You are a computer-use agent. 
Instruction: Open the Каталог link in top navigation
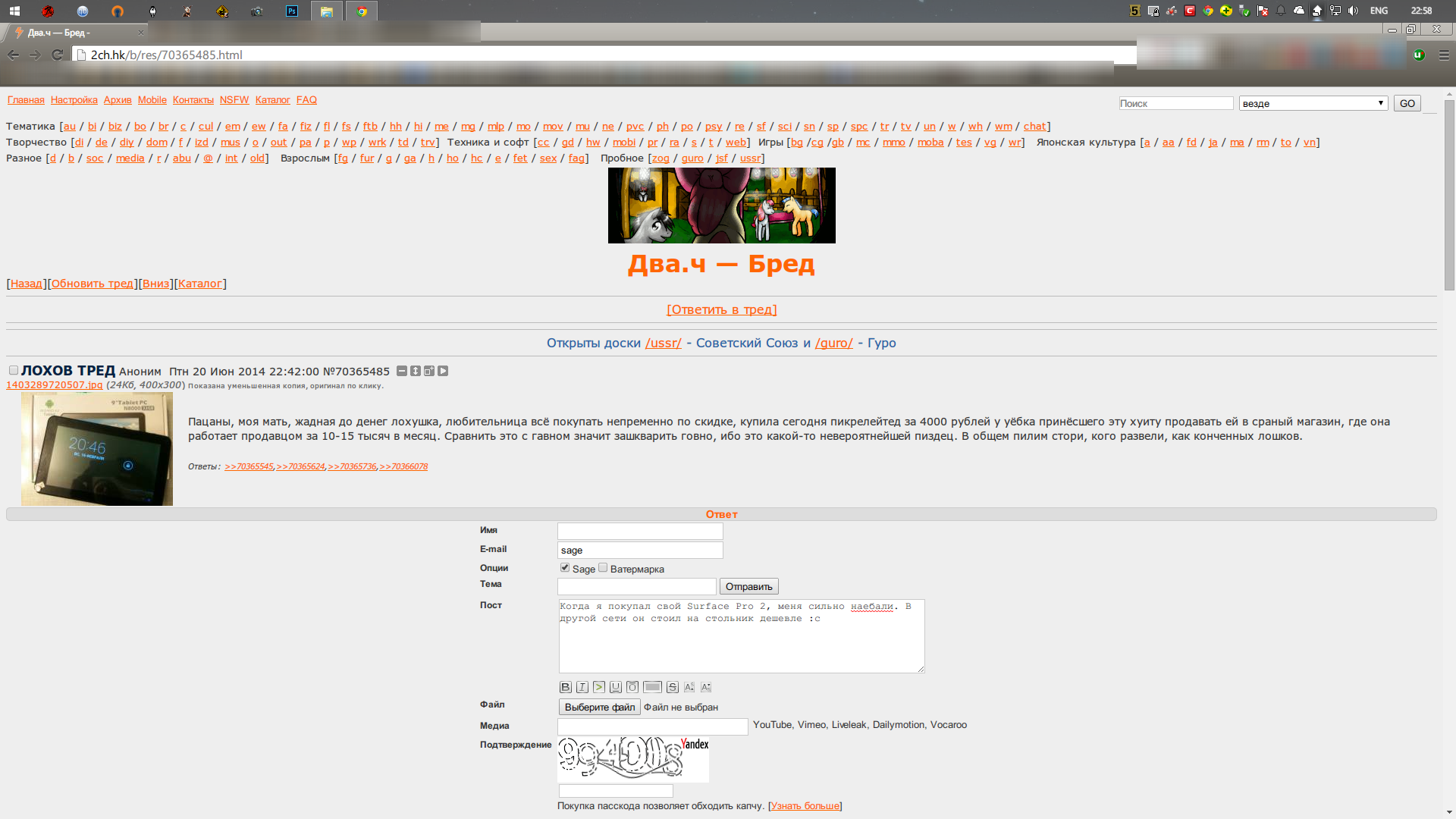click(x=272, y=100)
